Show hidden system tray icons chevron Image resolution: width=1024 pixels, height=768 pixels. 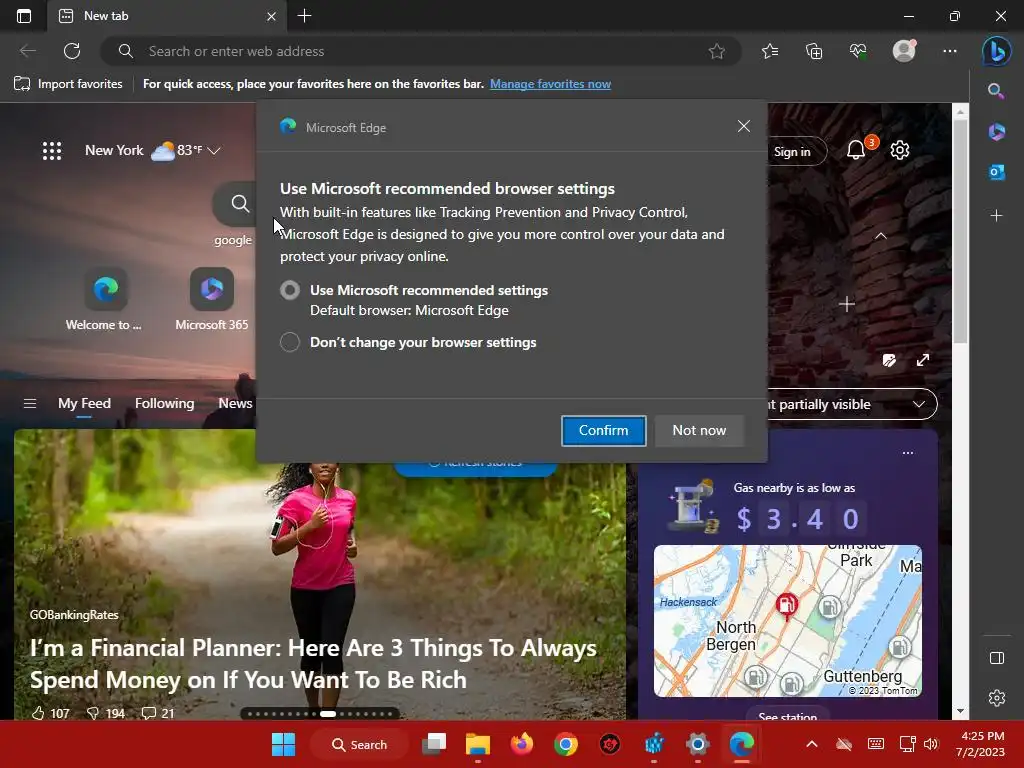coord(812,744)
